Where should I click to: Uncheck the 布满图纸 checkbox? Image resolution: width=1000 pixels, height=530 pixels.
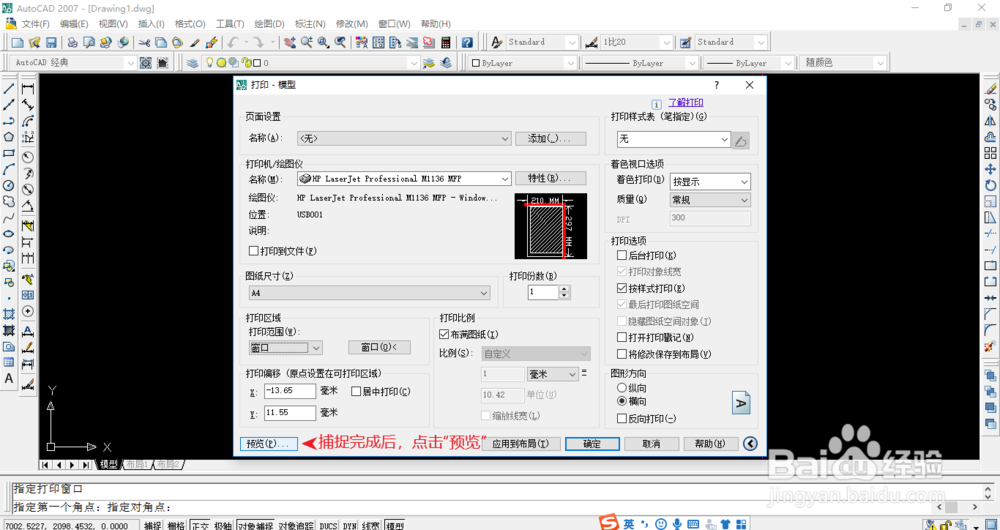pos(445,334)
